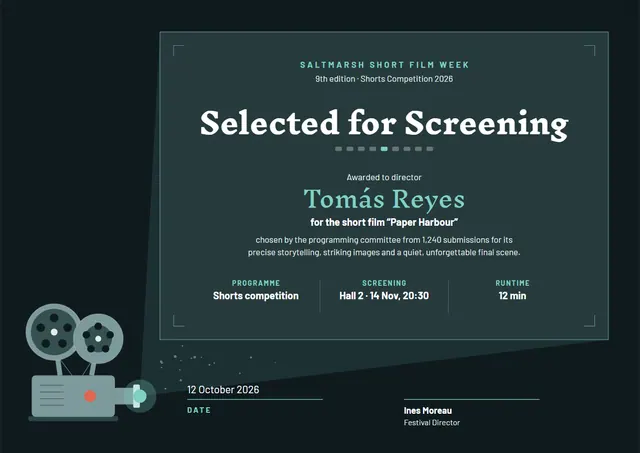This screenshot has height=453, width=640.
Task: Click the "DATE" label
Action: (x=199, y=410)
